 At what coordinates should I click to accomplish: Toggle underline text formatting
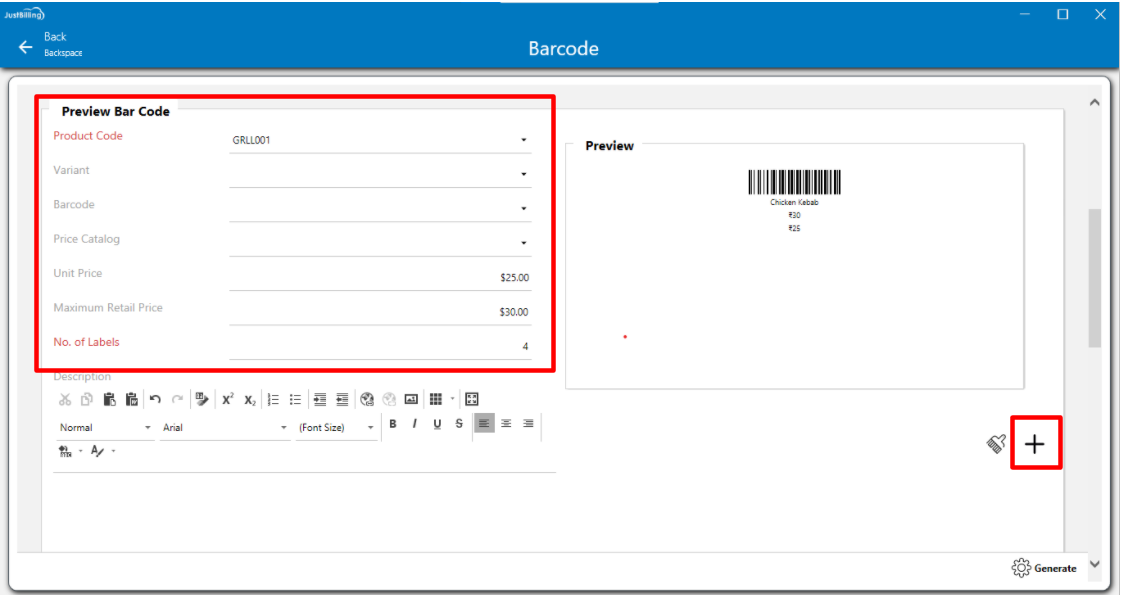tap(437, 424)
